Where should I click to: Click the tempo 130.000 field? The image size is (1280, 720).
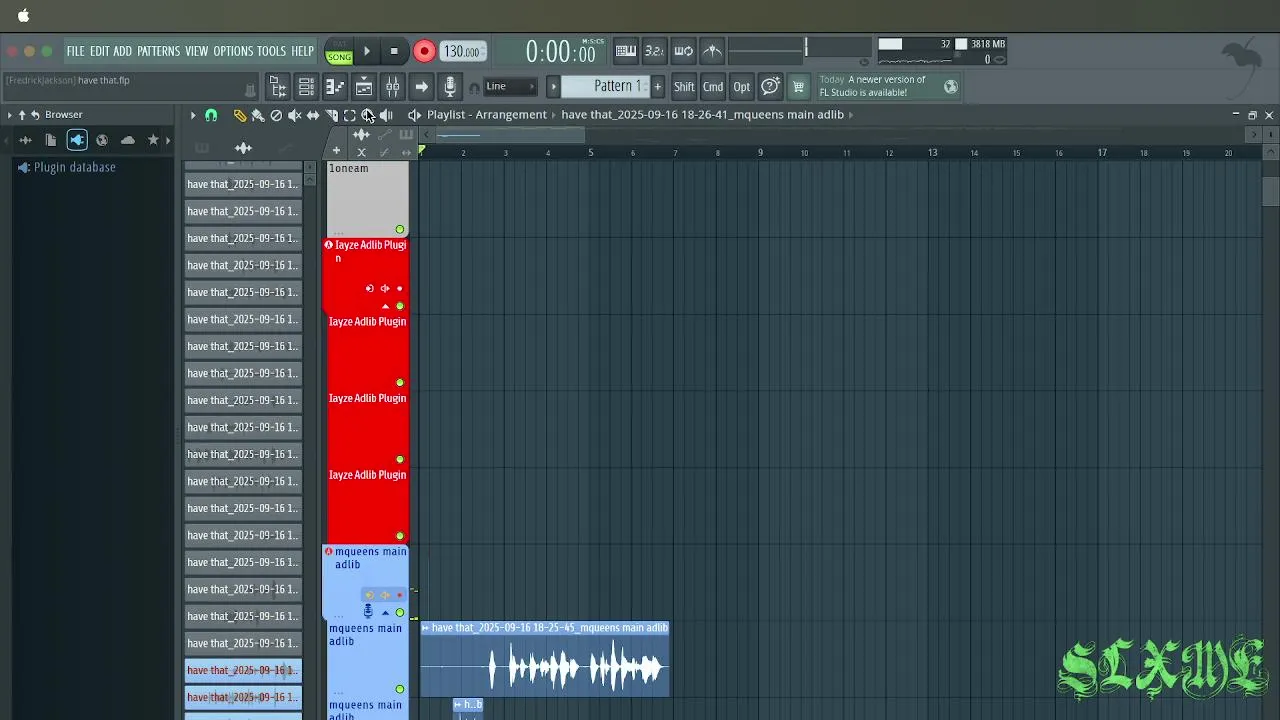coord(463,51)
